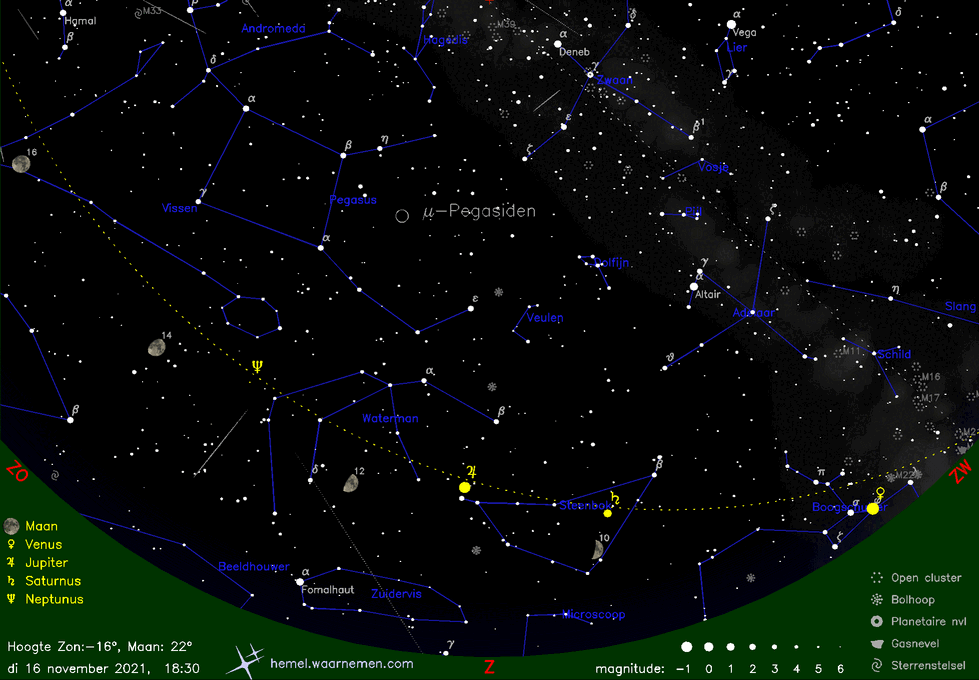Viewport: 979px width, 680px height.
Task: Select the Moon icon labeled 14
Action: 156,347
